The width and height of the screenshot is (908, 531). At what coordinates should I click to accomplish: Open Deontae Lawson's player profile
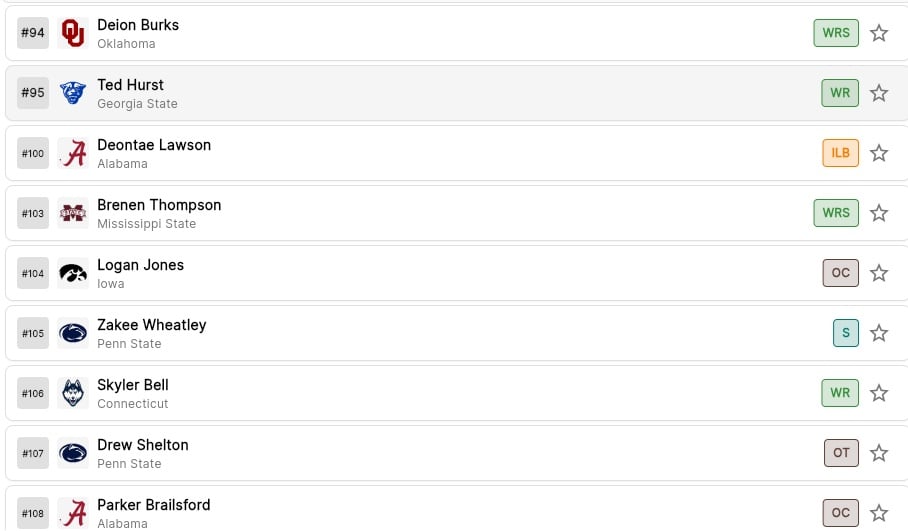coord(154,145)
